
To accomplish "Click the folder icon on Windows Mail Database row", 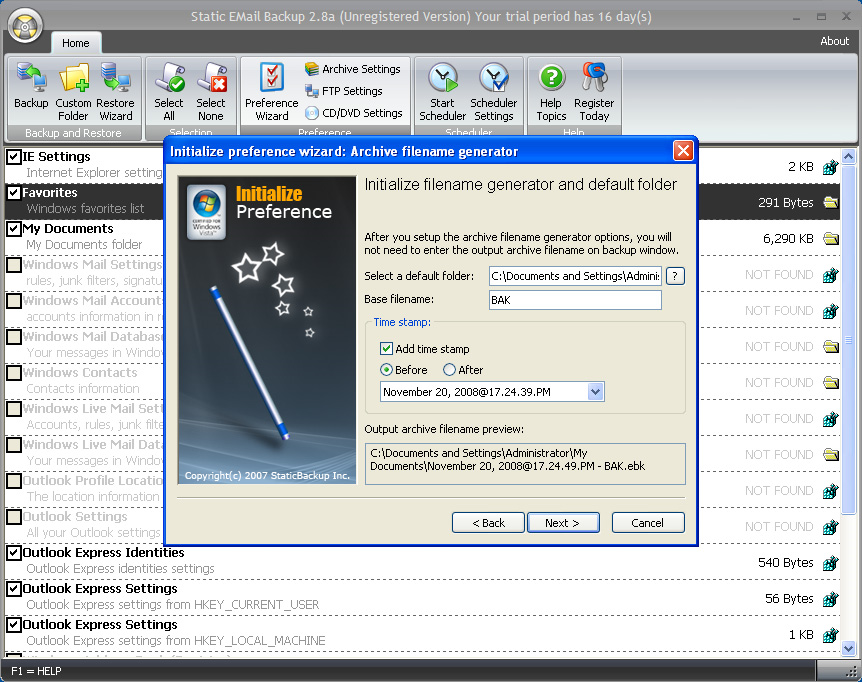I will coord(831,347).
